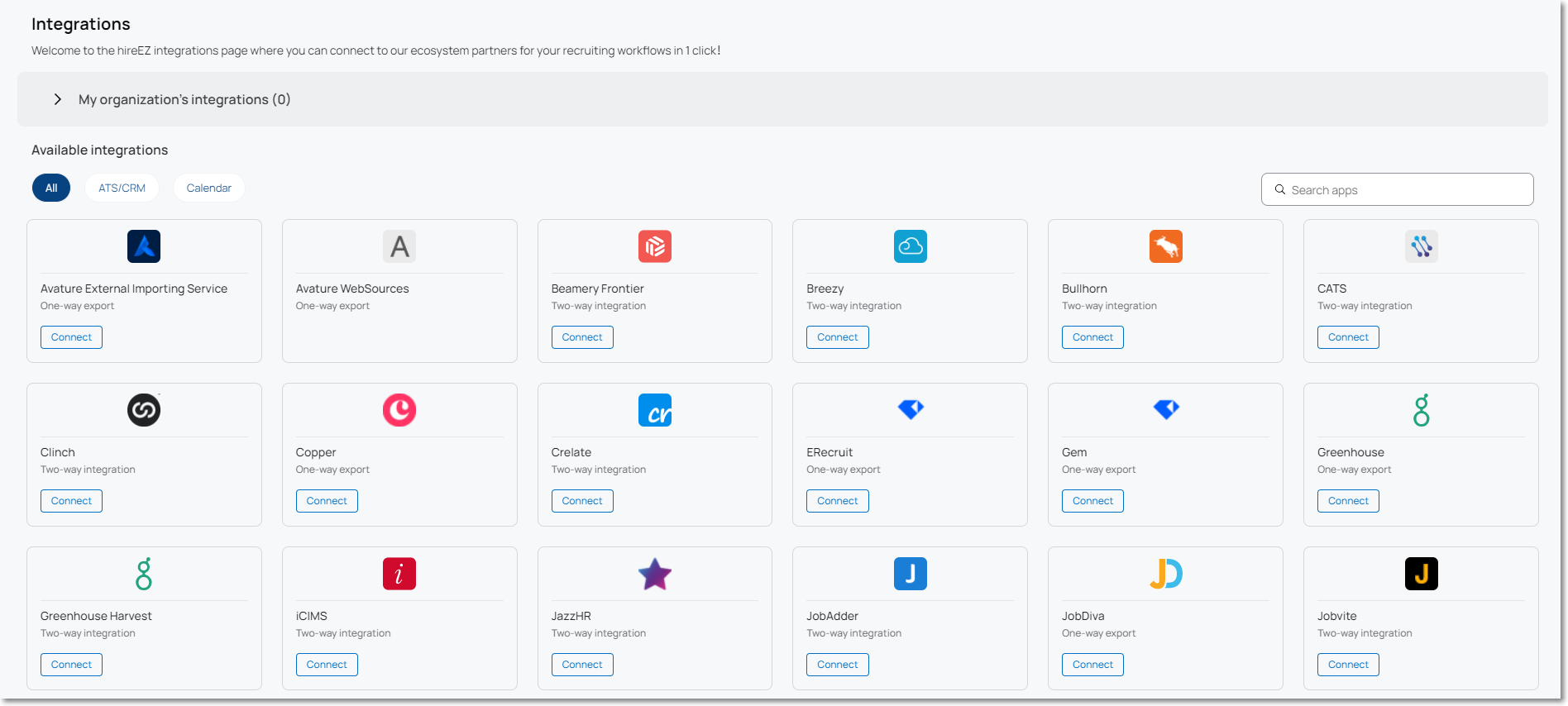Screen dimensions: 1568x706
Task: Click the Clinch black circular logo
Action: (x=144, y=410)
